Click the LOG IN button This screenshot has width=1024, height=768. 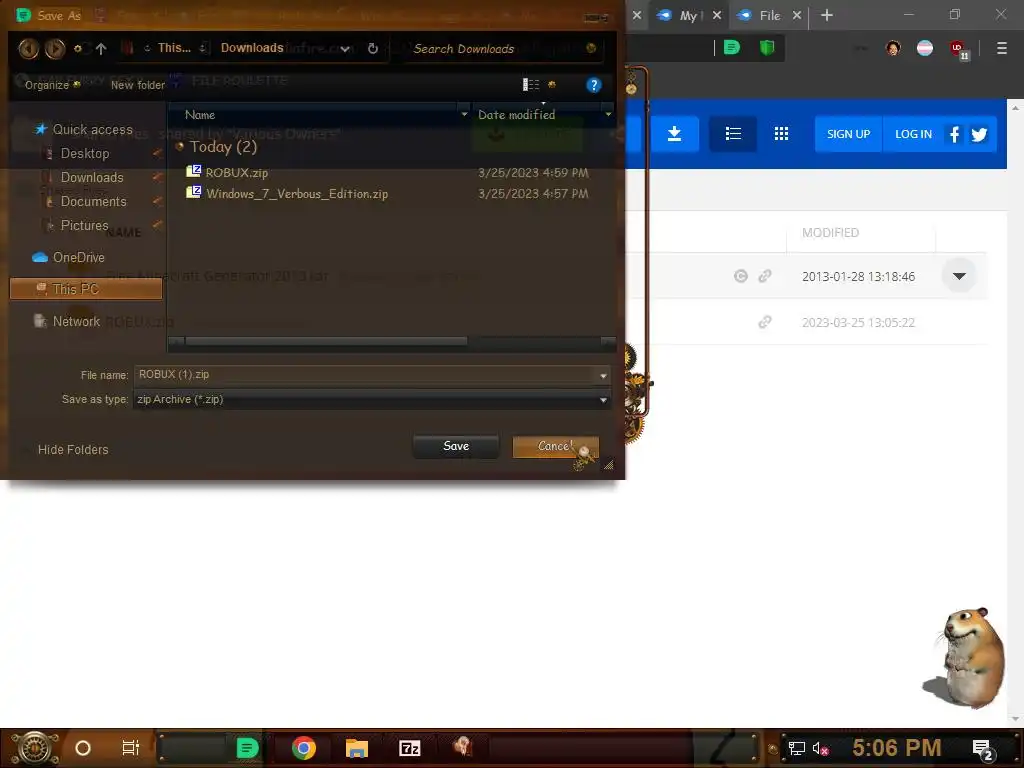pyautogui.click(x=913, y=134)
